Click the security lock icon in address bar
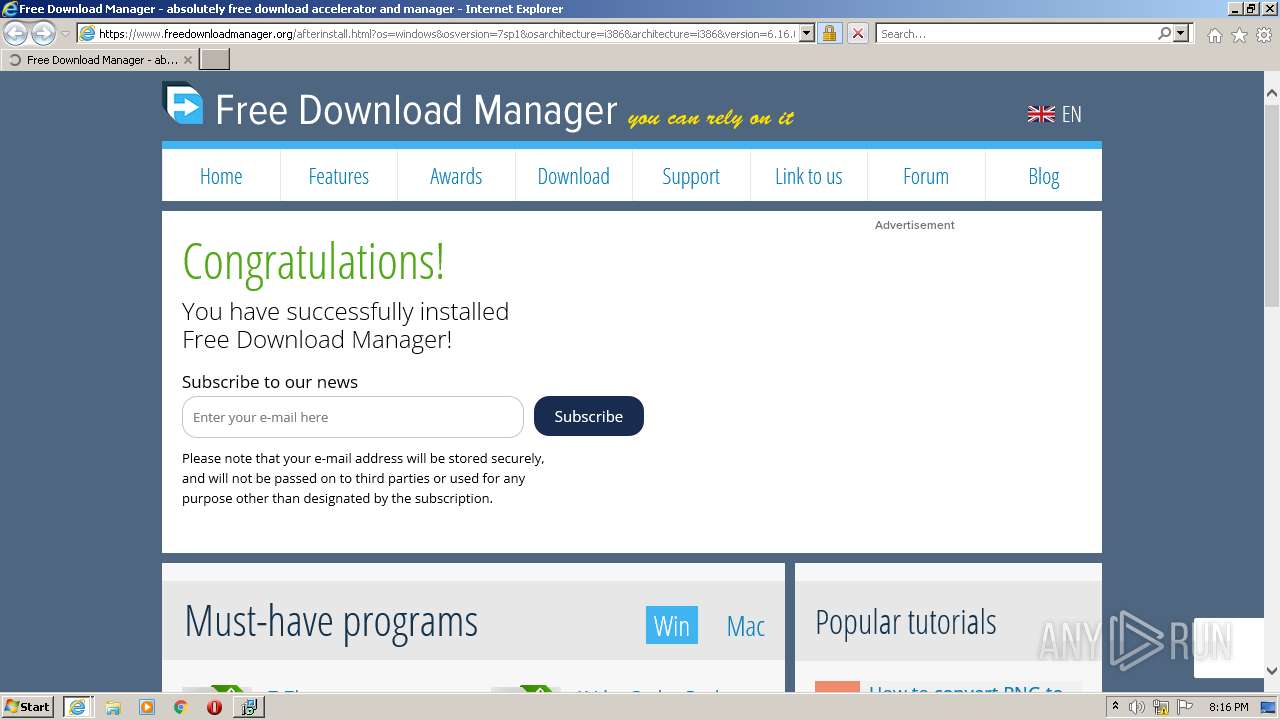The width and height of the screenshot is (1280, 720). (829, 33)
